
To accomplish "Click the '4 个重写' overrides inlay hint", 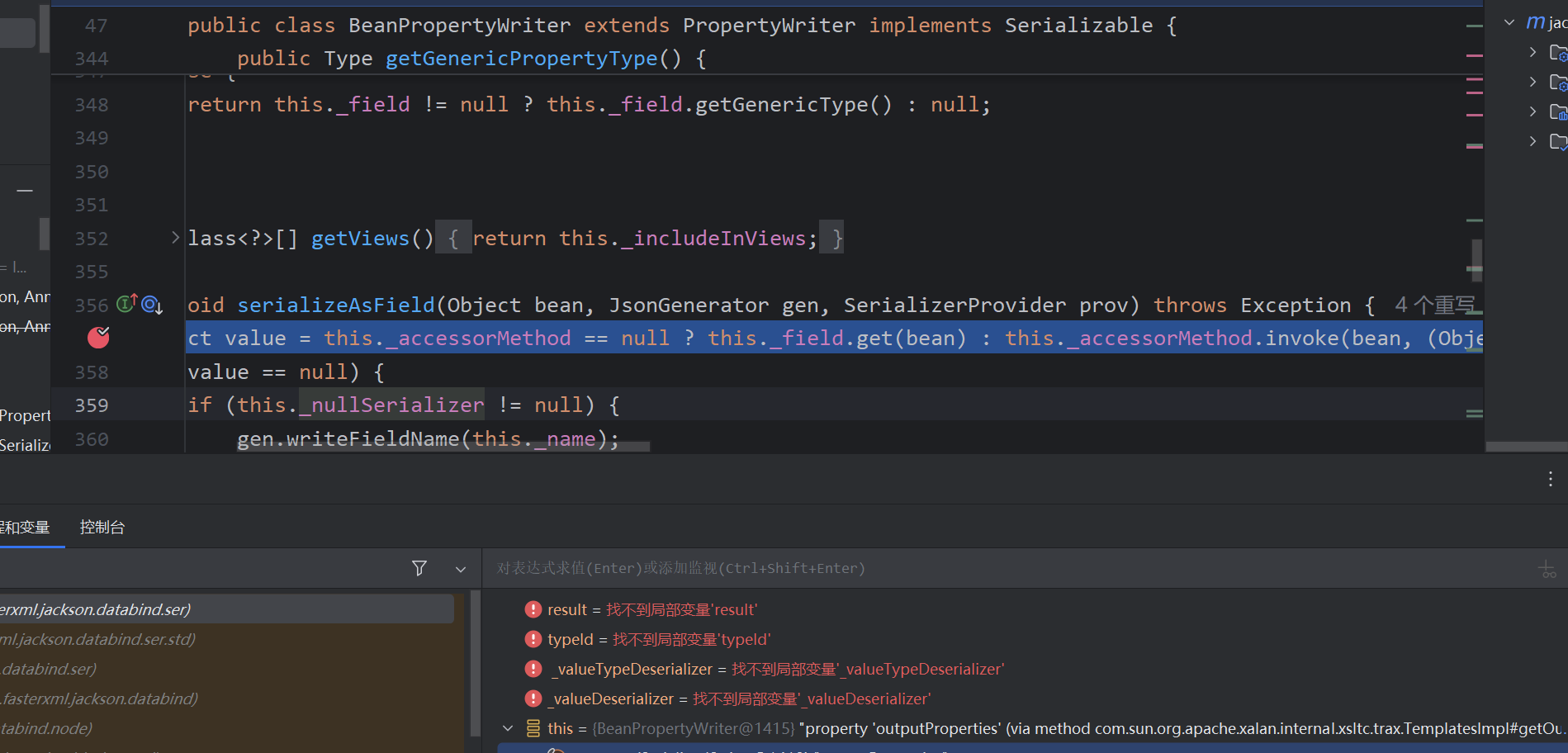I will pos(1435,305).
